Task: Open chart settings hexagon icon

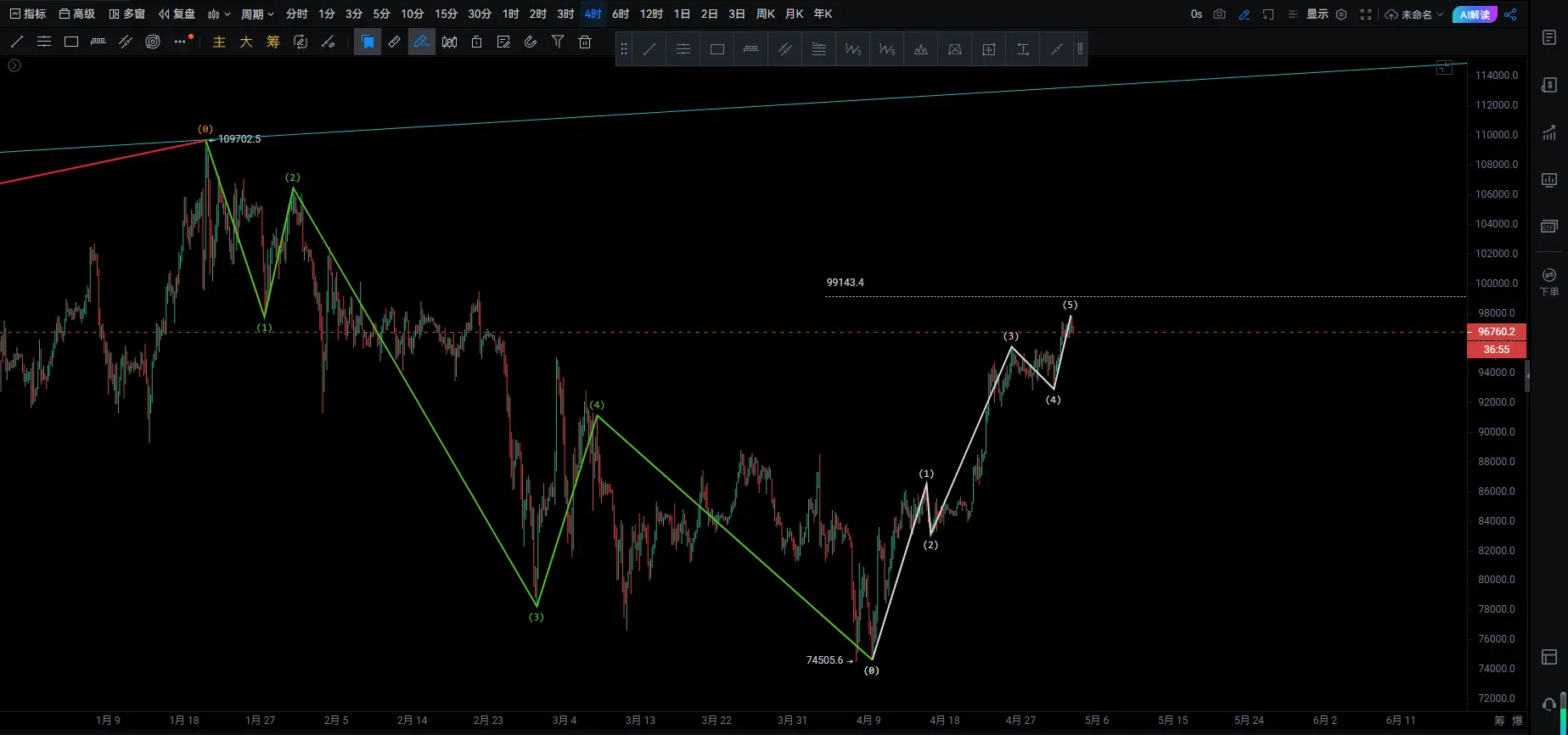Action: 1341,14
